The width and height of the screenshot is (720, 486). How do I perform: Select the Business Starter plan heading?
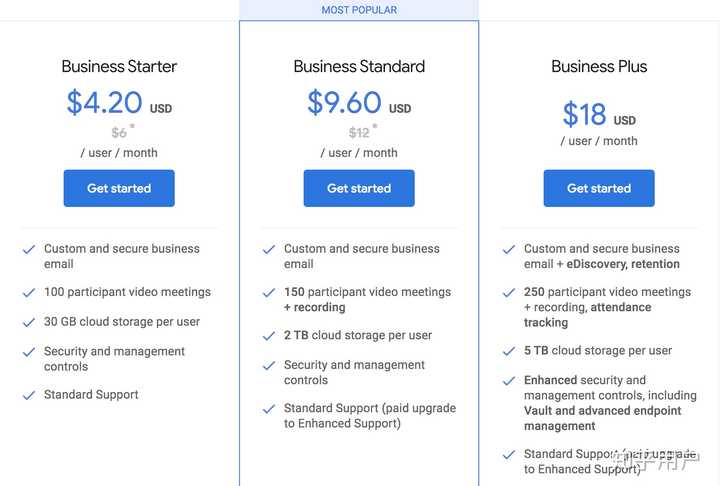tap(119, 67)
